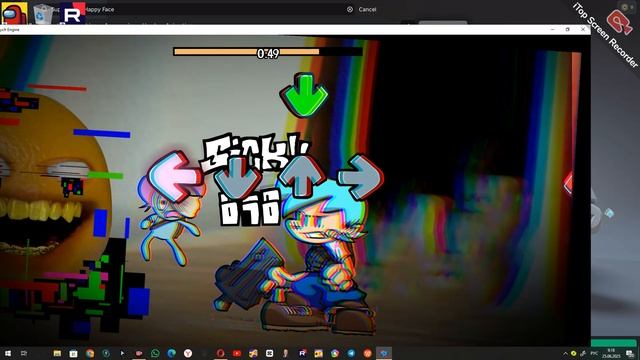
Task: Click the active game window taskbar icon
Action: point(384,353)
